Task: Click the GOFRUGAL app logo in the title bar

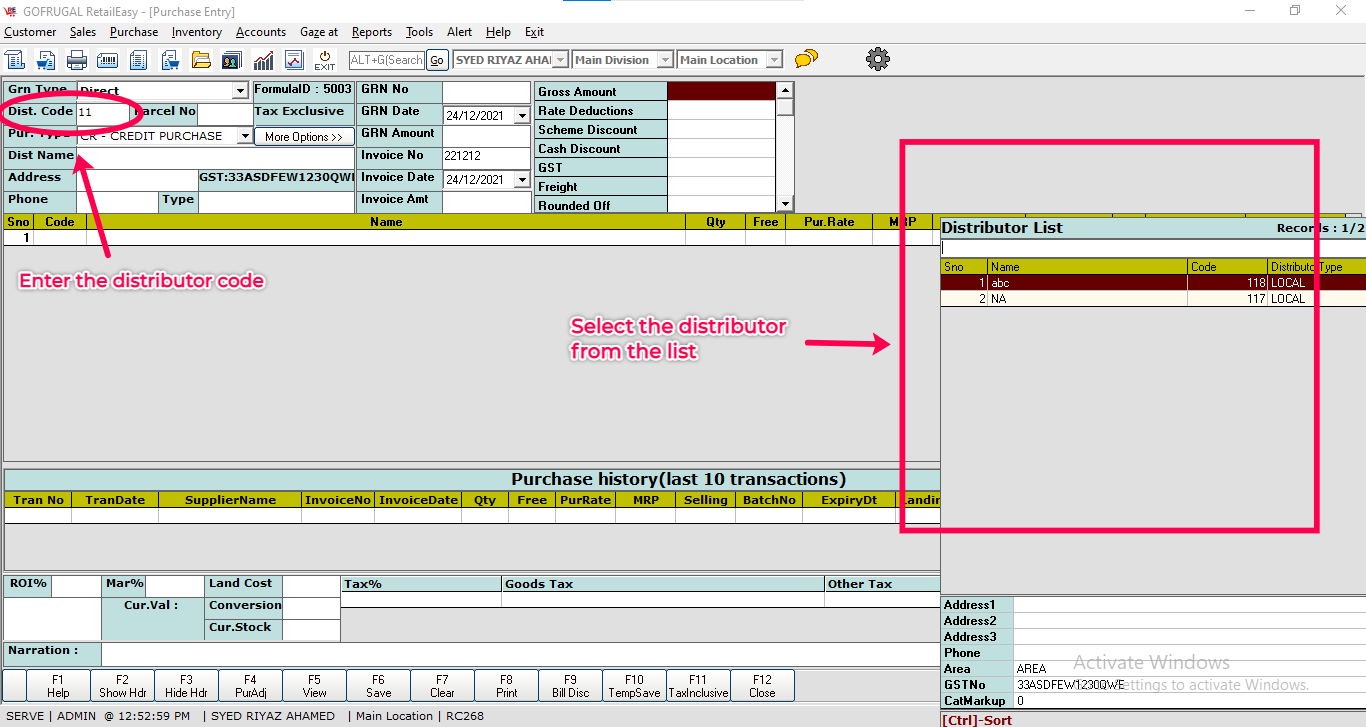Action: [11, 11]
